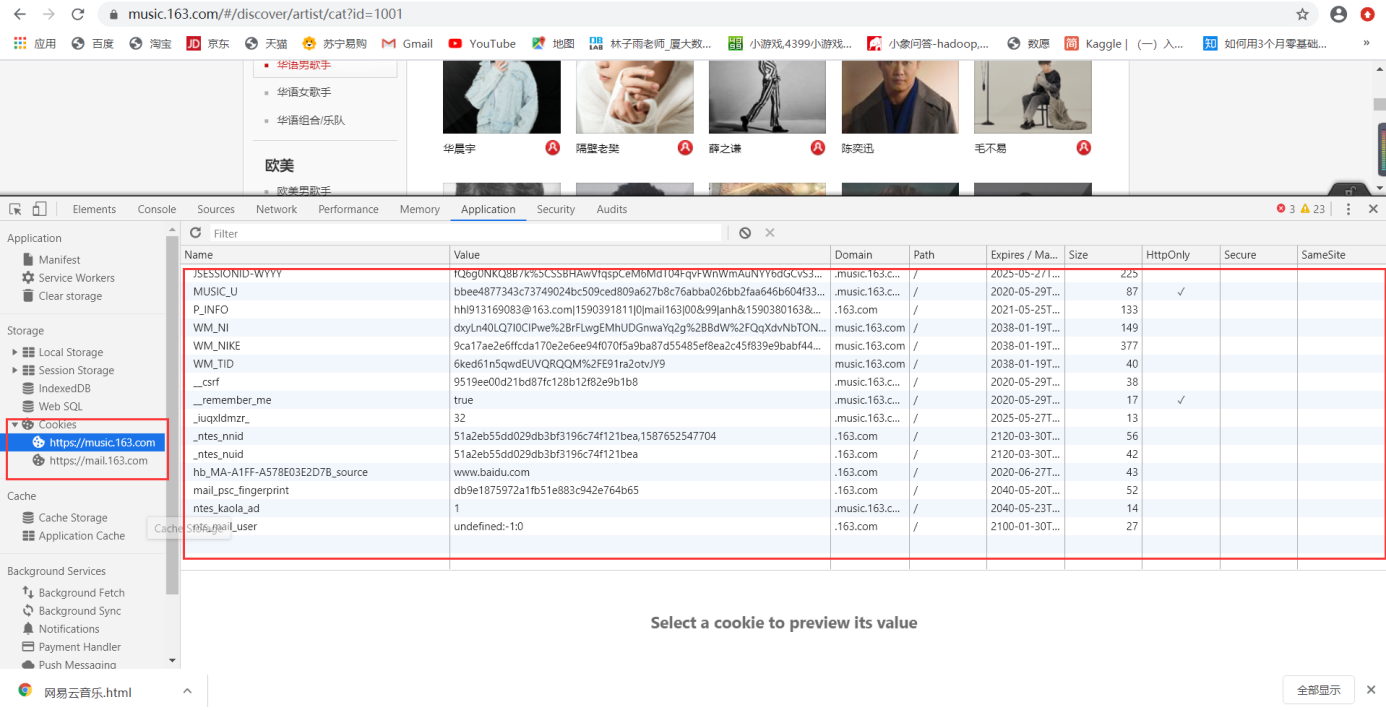Sort cookies by the HttpOnly column header

1181,255
